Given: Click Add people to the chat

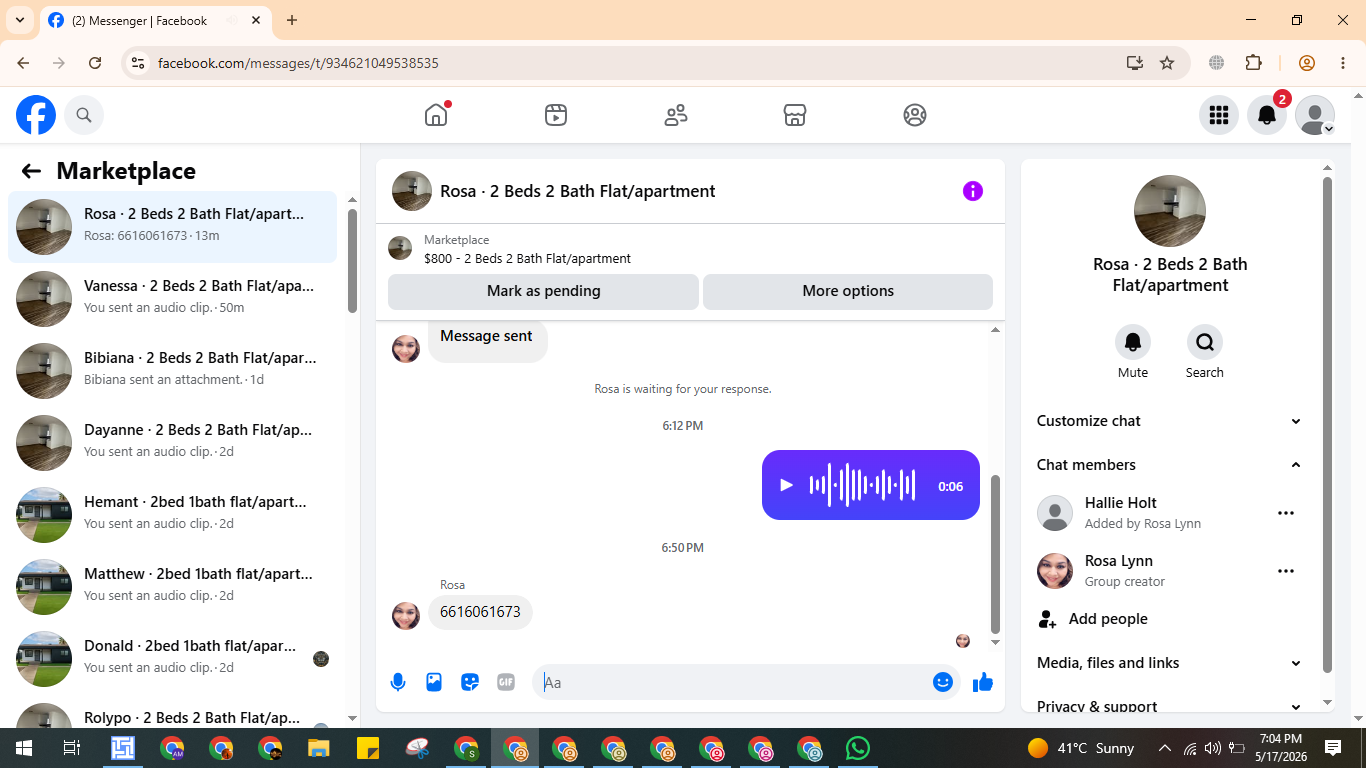Looking at the screenshot, I should tap(1169, 619).
